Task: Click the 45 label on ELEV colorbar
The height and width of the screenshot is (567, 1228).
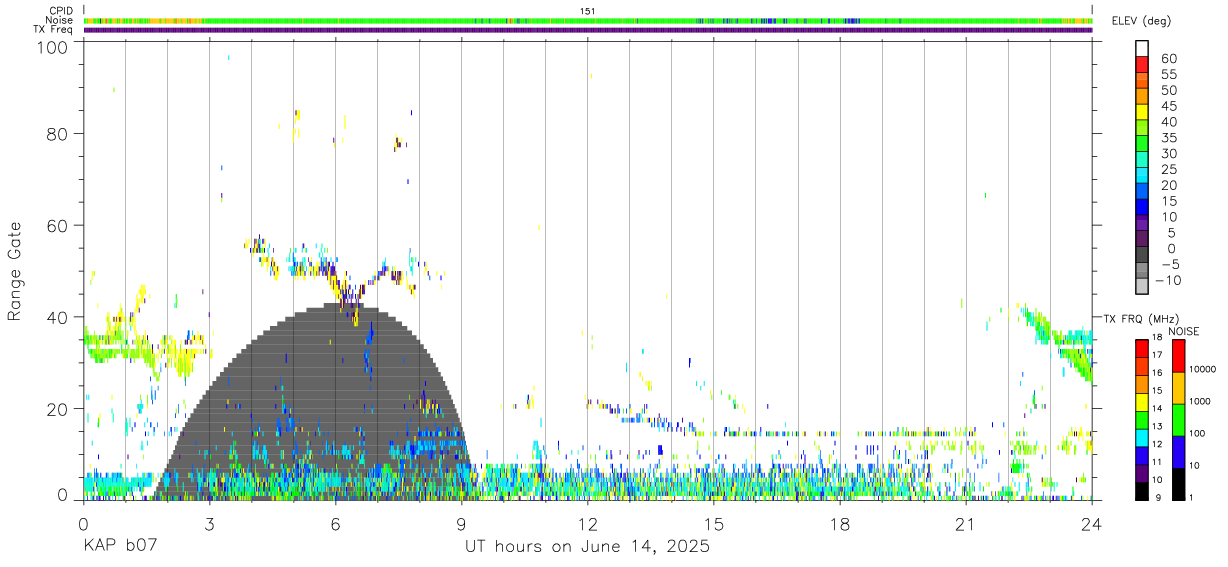Action: [1169, 106]
